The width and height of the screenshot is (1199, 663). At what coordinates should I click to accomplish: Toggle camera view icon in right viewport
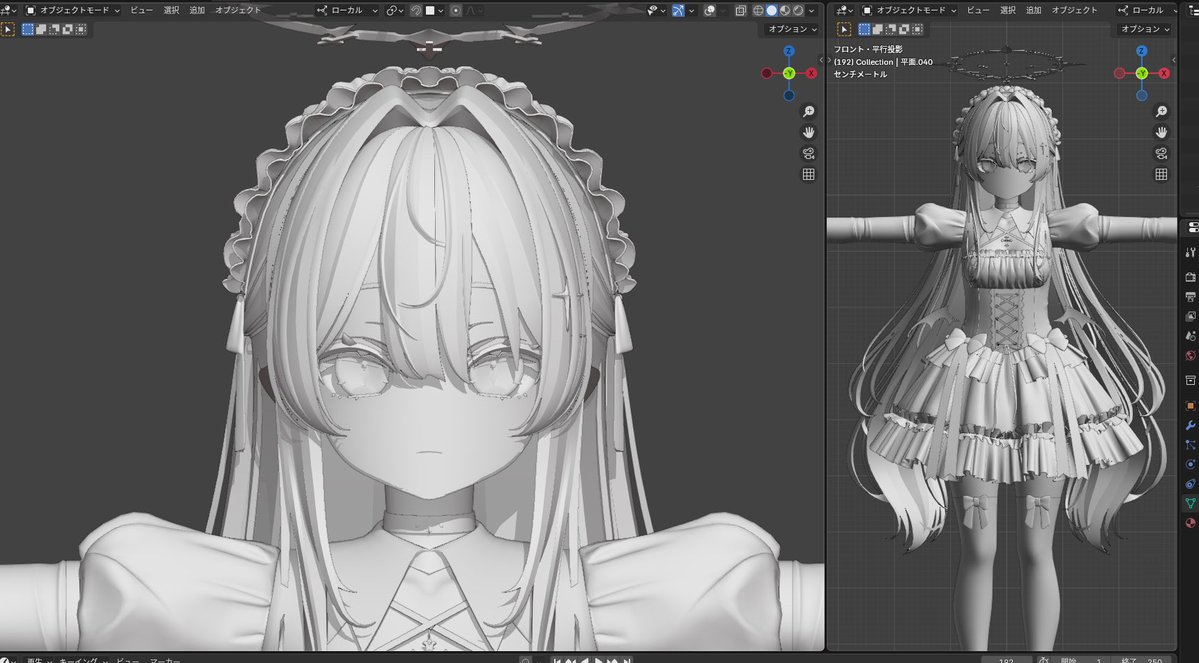point(1161,152)
